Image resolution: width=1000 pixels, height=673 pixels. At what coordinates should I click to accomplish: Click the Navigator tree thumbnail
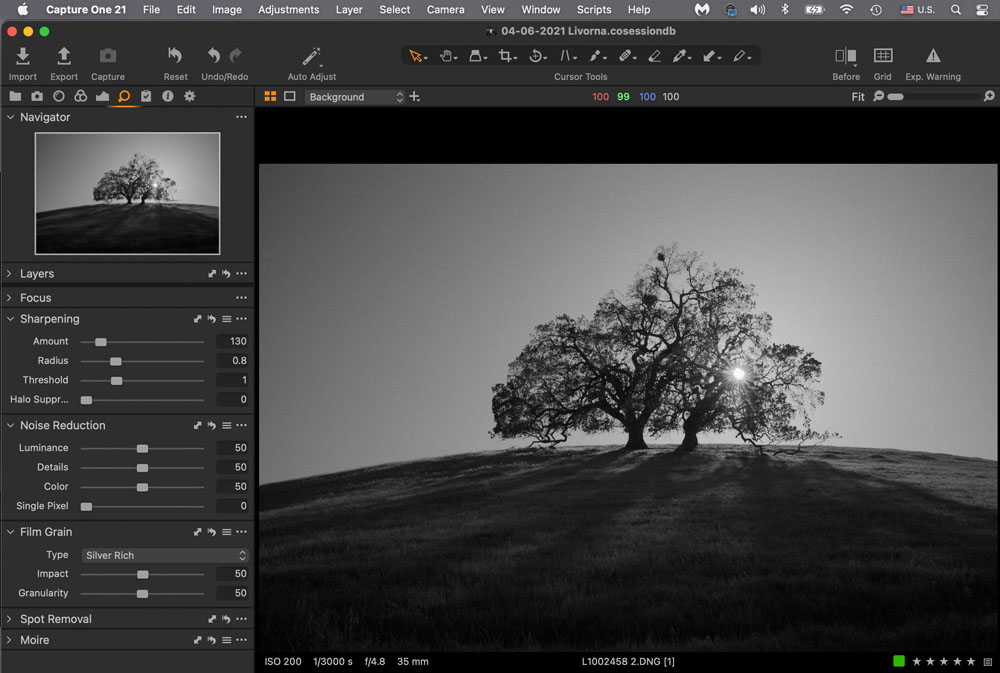click(128, 193)
